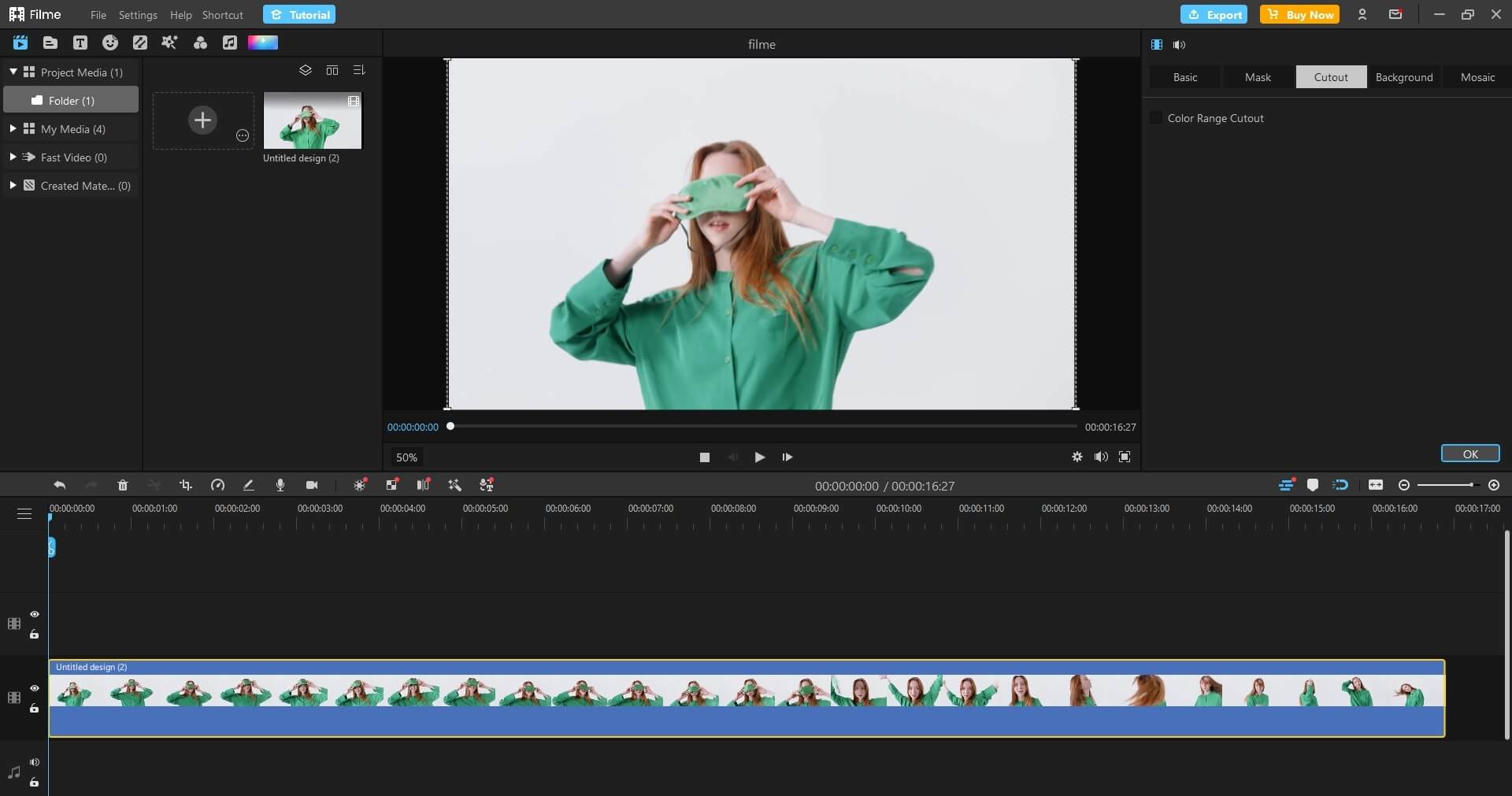This screenshot has height=796, width=1512.
Task: Fit timeline to window width icon
Action: [1376, 485]
